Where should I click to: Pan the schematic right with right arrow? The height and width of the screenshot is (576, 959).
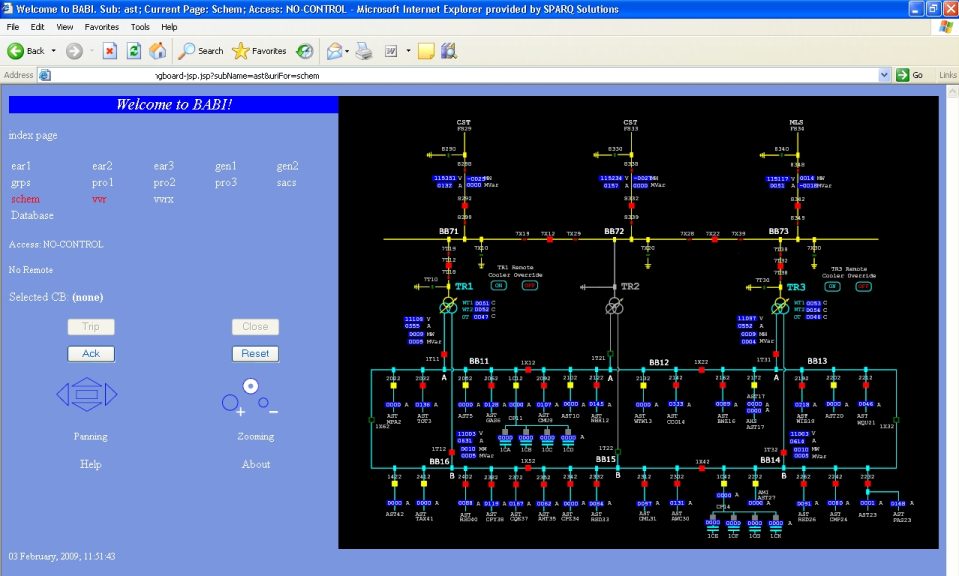(x=111, y=394)
